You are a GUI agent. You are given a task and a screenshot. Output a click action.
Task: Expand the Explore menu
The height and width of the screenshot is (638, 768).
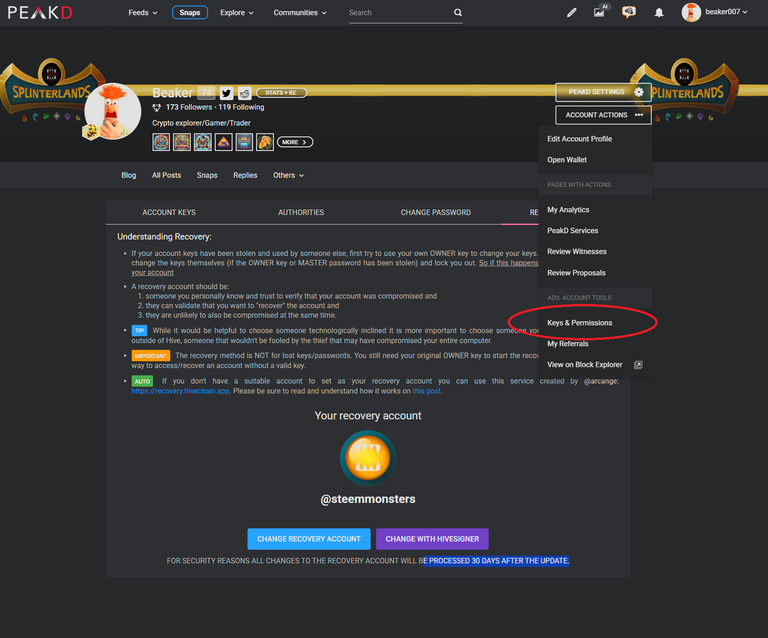(x=237, y=13)
